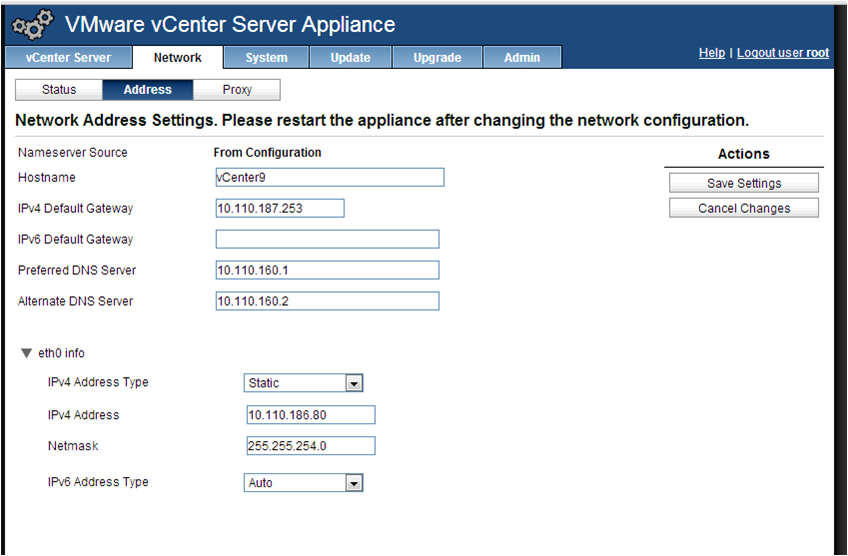Open the Update tab
Viewport: 848px width, 556px height.
pyautogui.click(x=350, y=57)
